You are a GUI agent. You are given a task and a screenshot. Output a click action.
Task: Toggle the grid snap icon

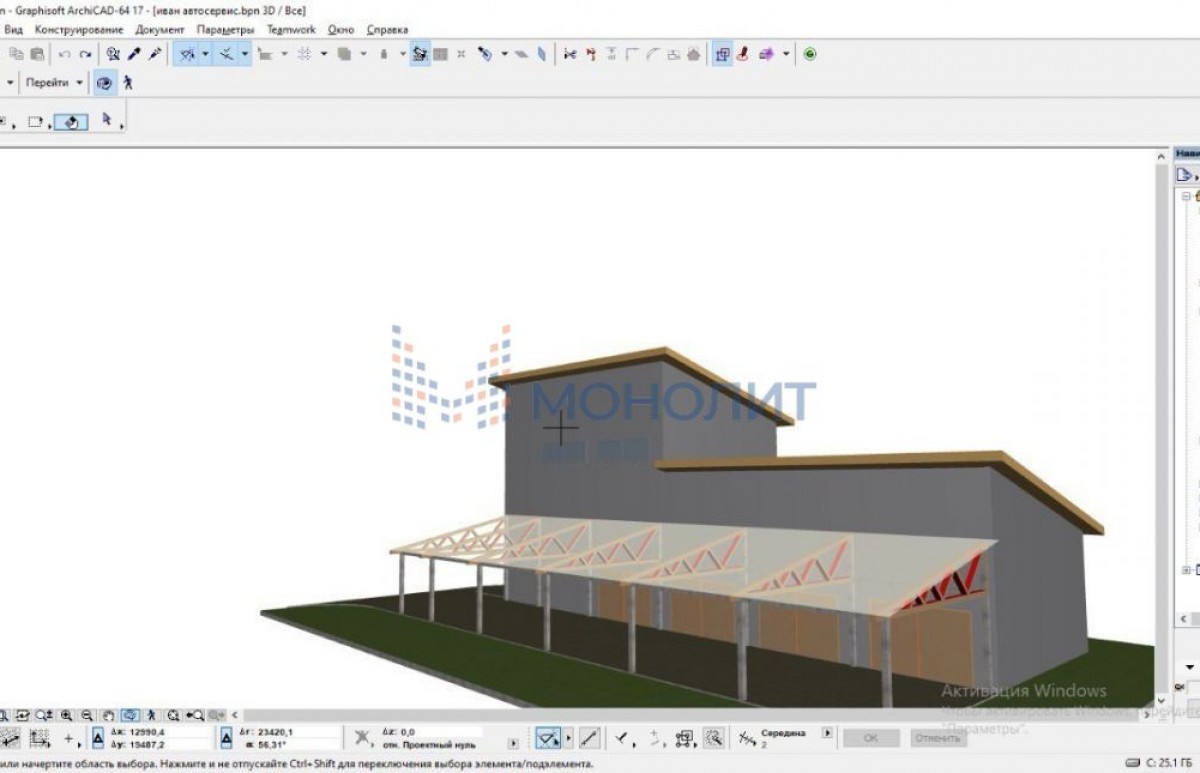(x=306, y=54)
